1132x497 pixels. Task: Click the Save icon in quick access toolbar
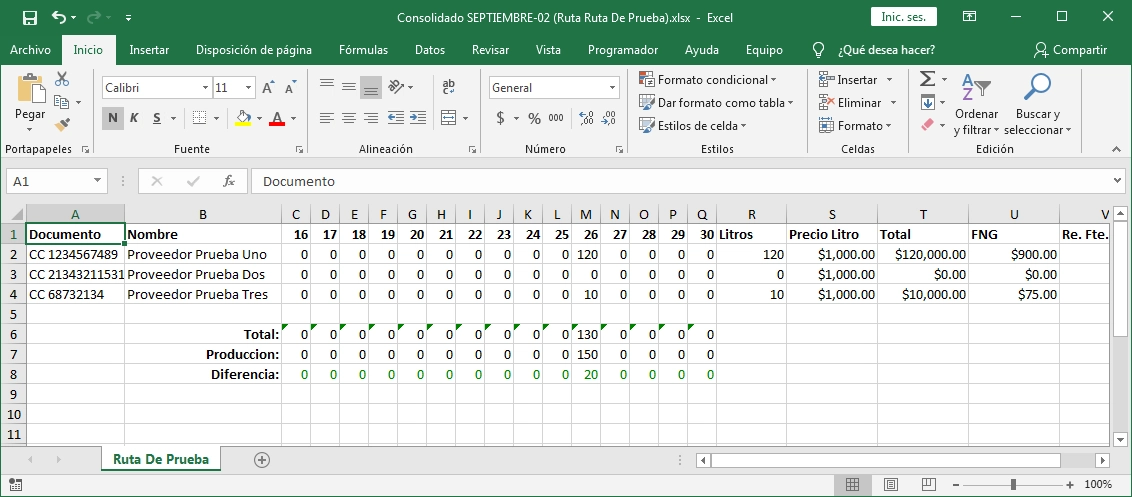(29, 17)
